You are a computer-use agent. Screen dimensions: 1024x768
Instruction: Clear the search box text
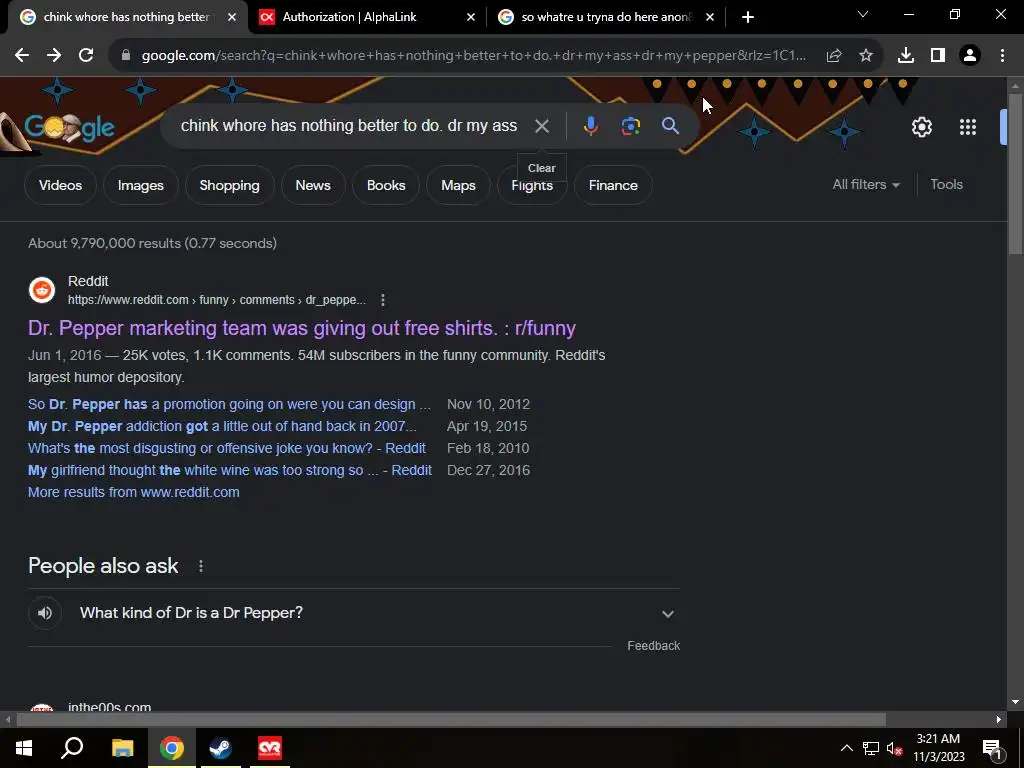542,126
